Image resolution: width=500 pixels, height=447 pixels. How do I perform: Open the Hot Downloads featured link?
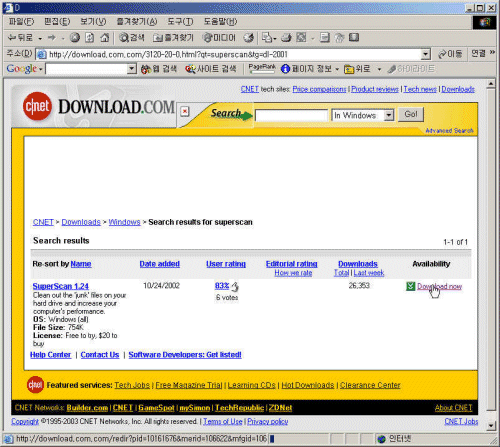click(308, 385)
